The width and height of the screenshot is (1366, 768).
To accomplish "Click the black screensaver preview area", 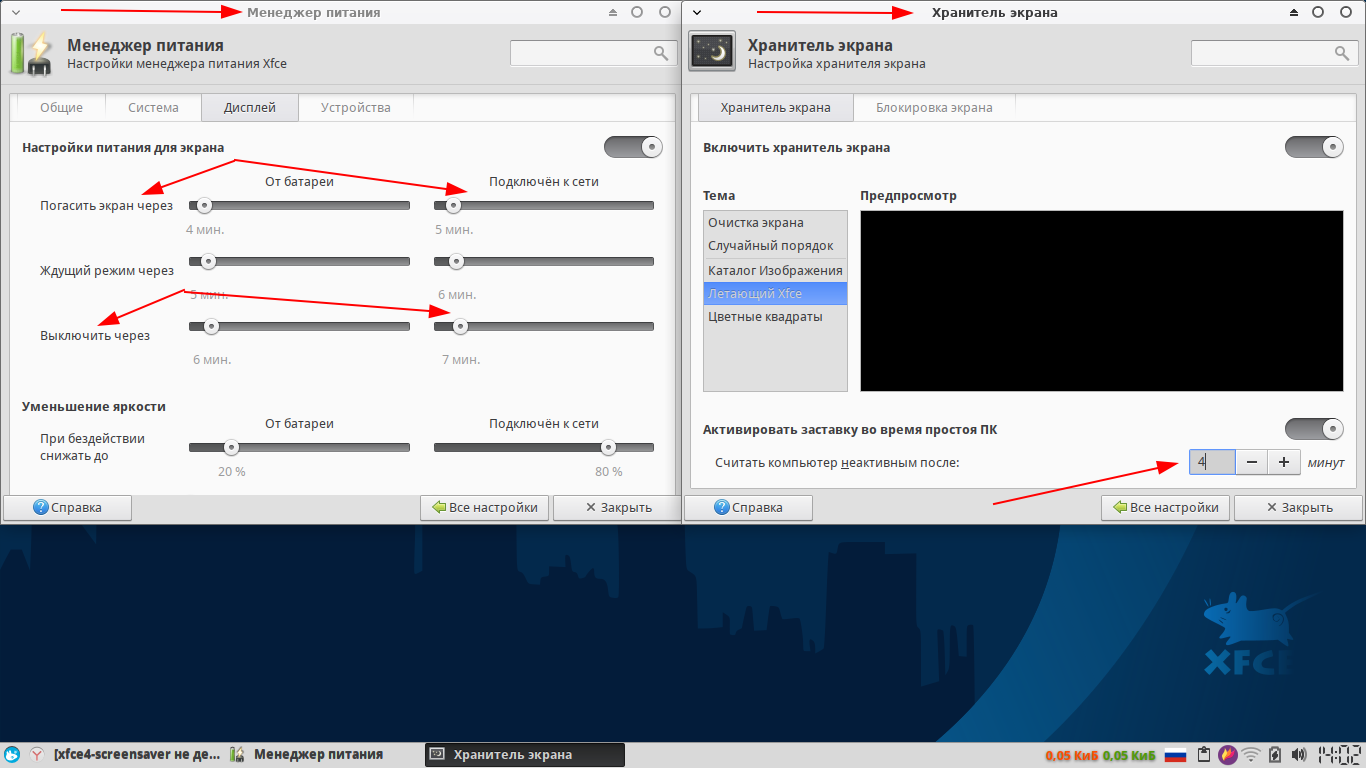I will 1101,301.
